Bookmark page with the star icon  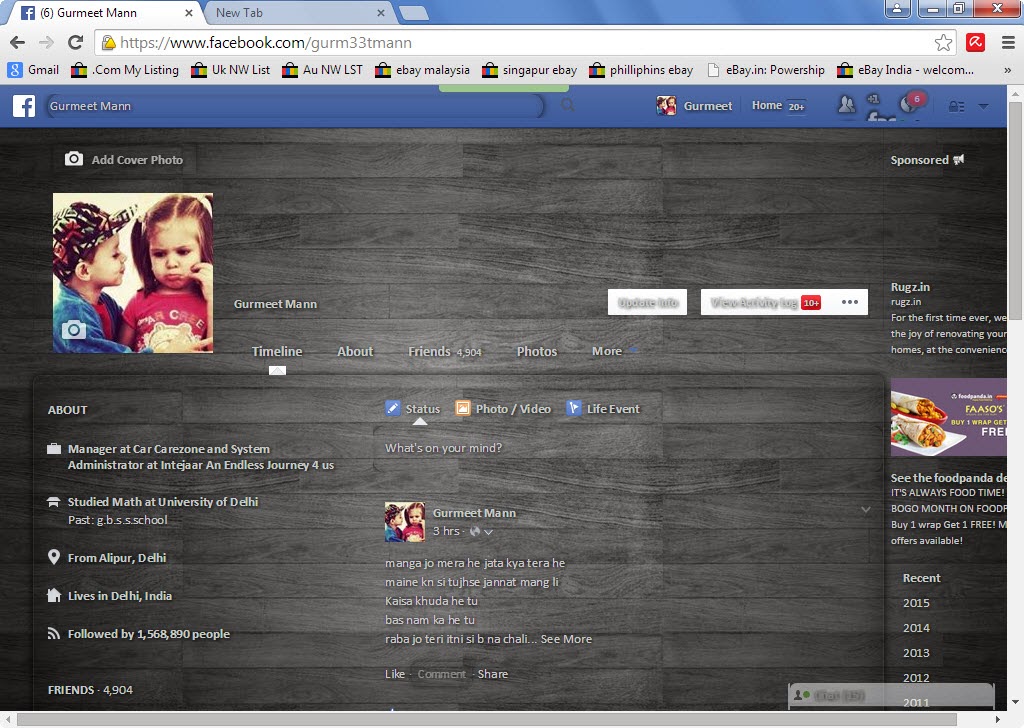point(943,43)
